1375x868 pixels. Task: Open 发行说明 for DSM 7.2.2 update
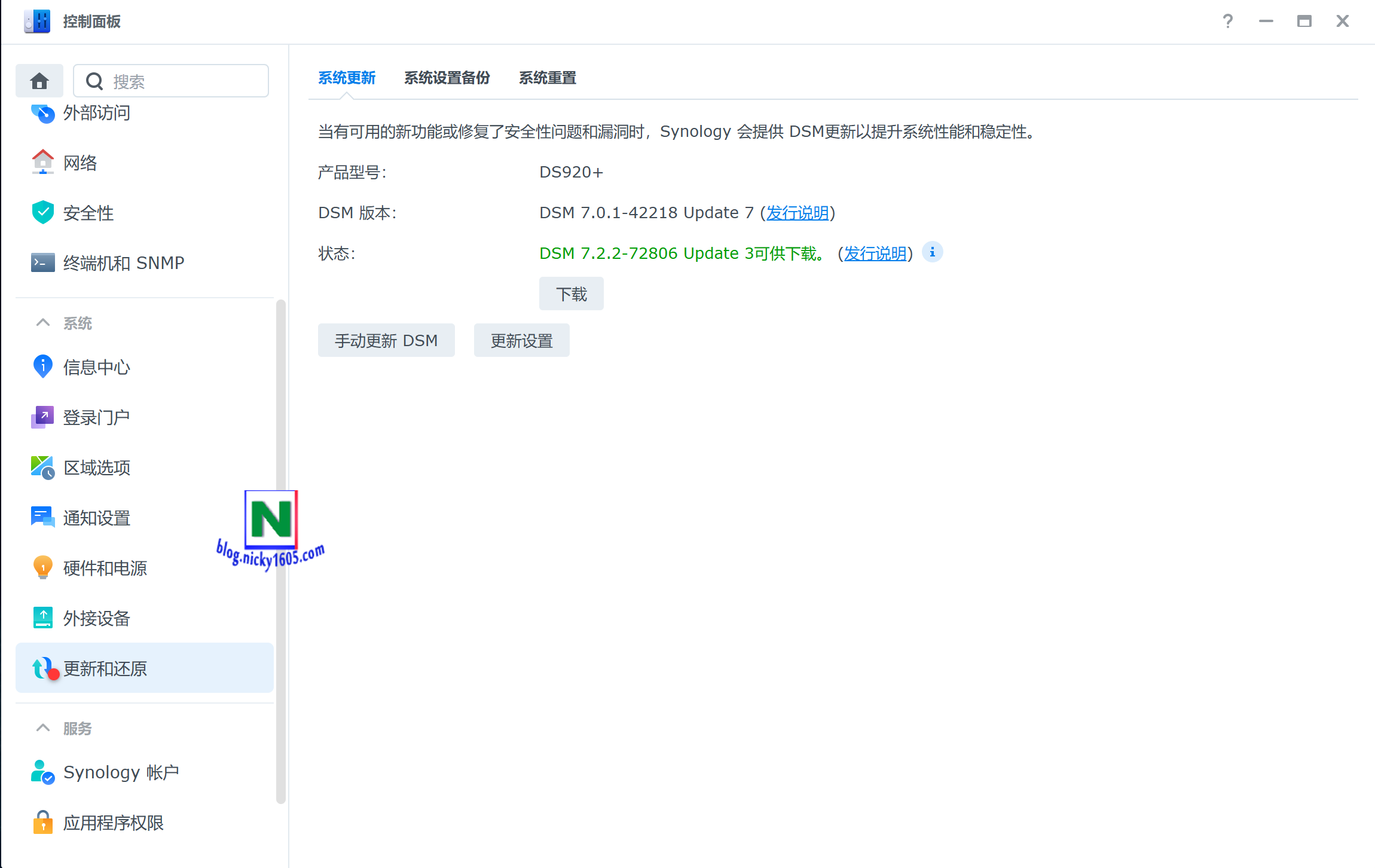pyautogui.click(x=875, y=253)
